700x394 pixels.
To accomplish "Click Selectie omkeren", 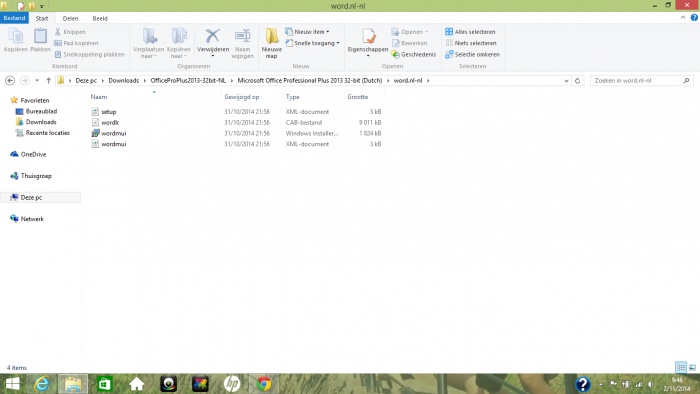I will tap(472, 54).
